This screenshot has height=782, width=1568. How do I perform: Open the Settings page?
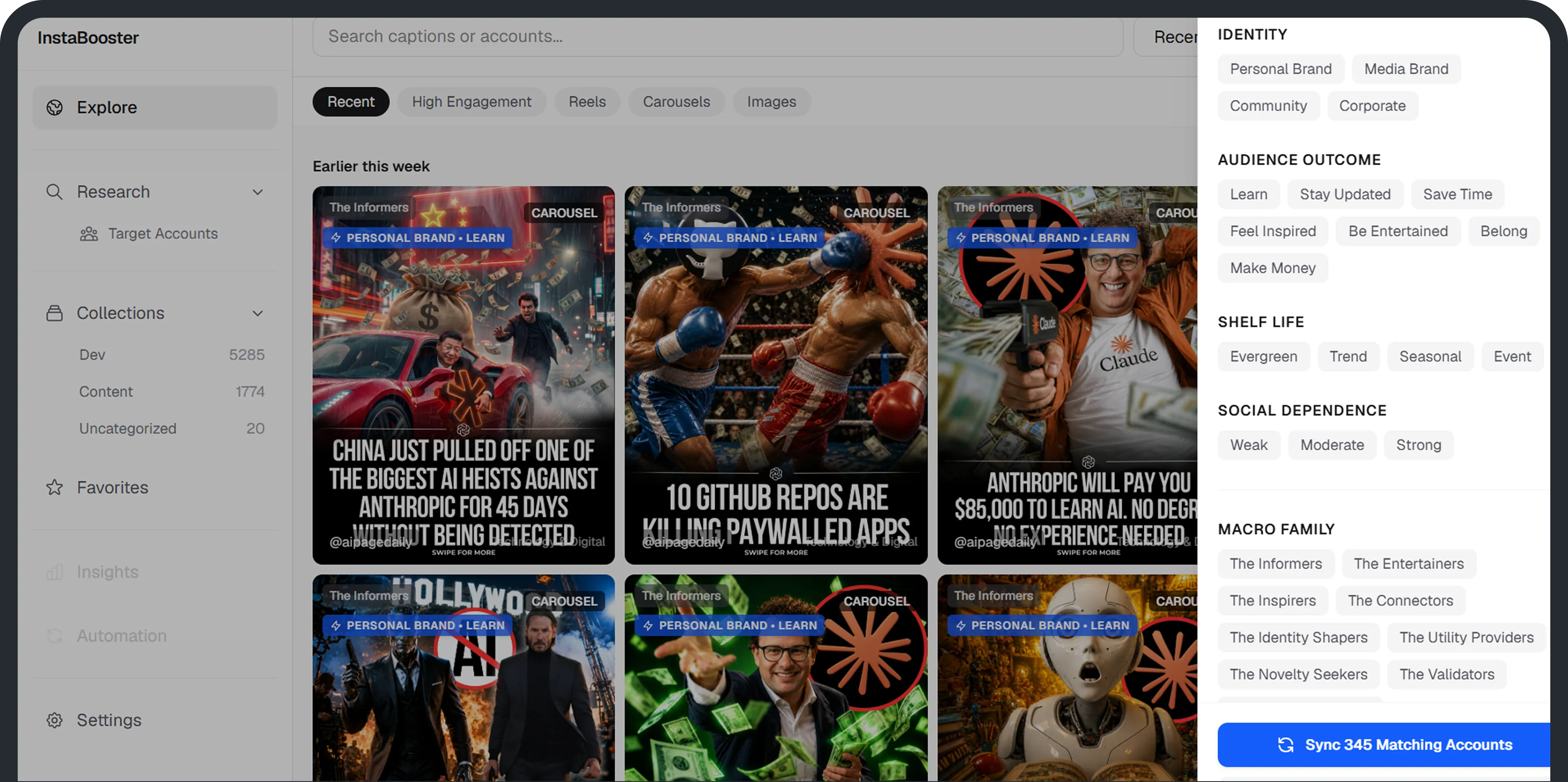pyautogui.click(x=155, y=720)
